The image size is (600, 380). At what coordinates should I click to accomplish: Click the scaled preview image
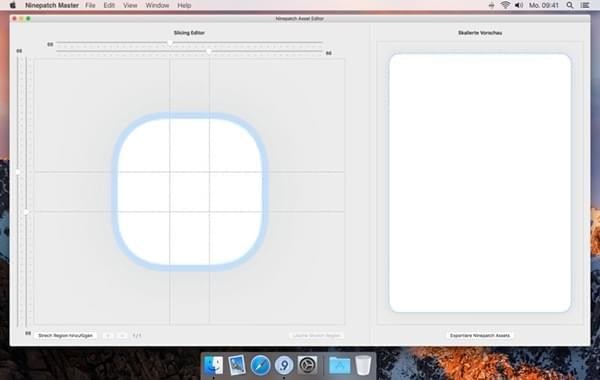(480, 183)
